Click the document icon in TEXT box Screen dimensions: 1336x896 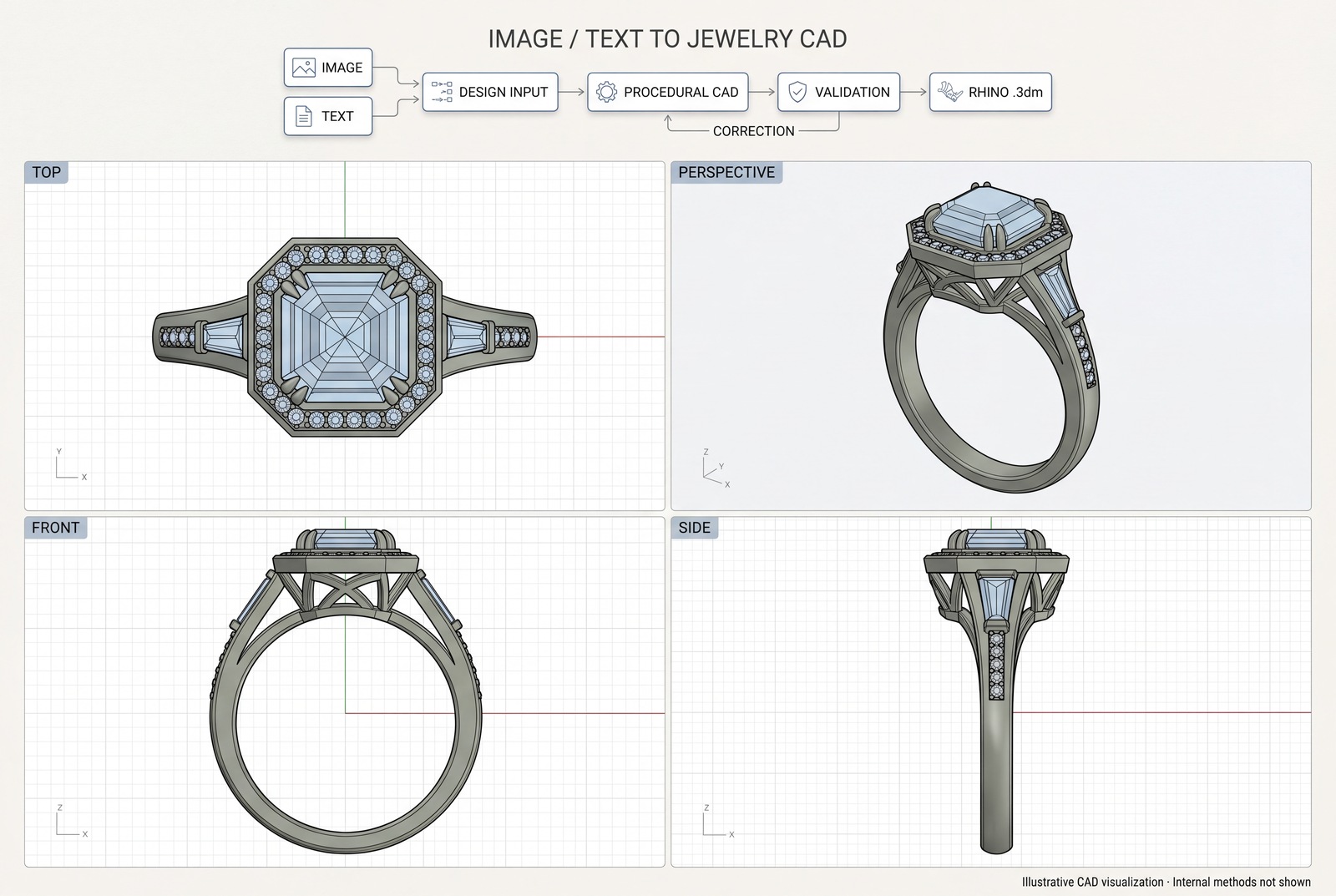click(x=304, y=116)
